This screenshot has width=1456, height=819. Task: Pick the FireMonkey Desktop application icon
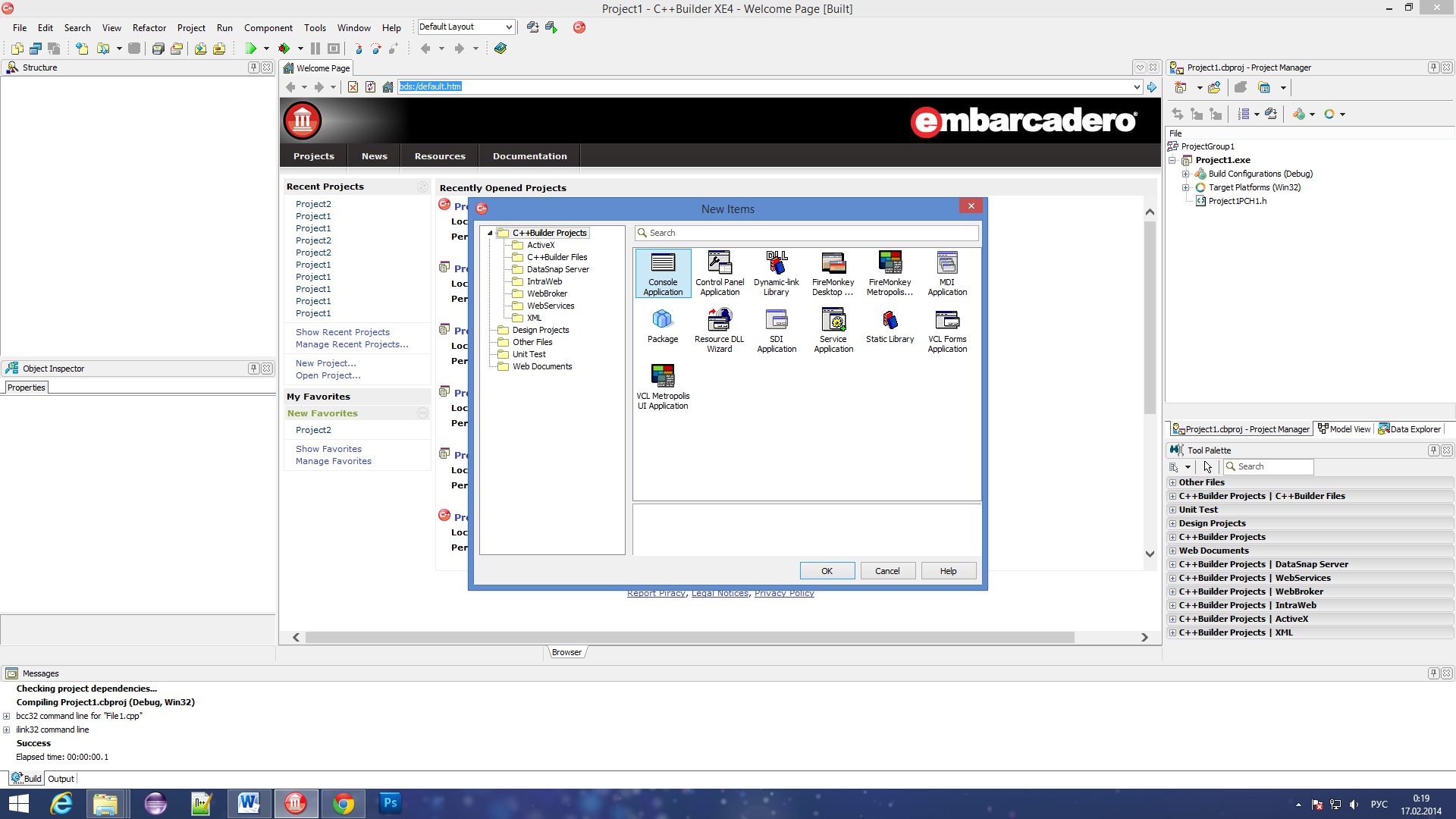tap(833, 274)
